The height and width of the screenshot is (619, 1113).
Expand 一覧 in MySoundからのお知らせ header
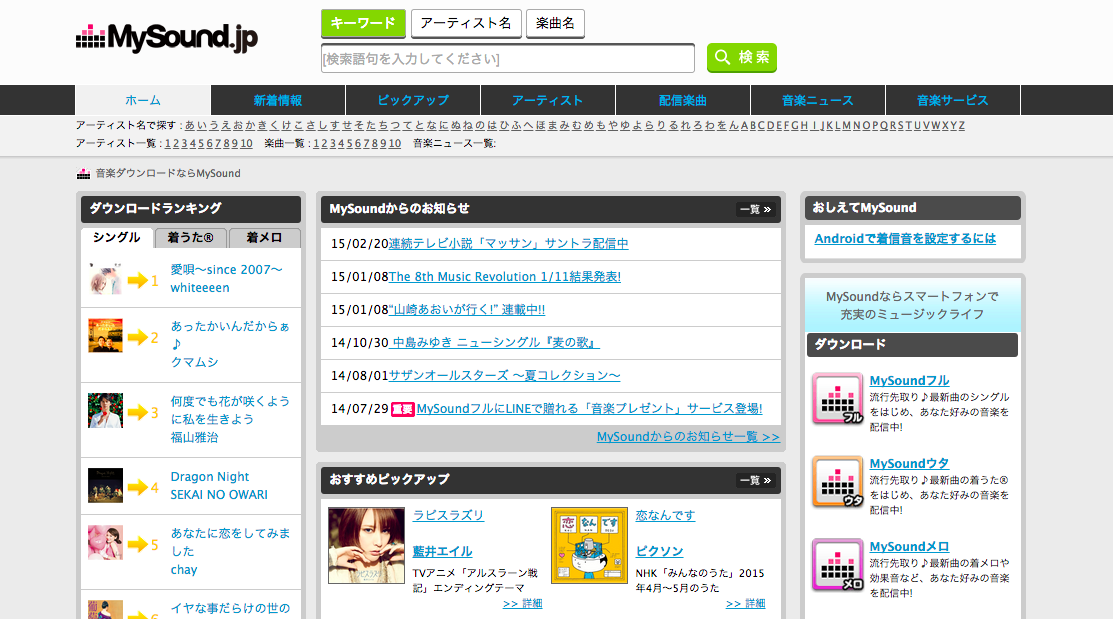(x=755, y=209)
